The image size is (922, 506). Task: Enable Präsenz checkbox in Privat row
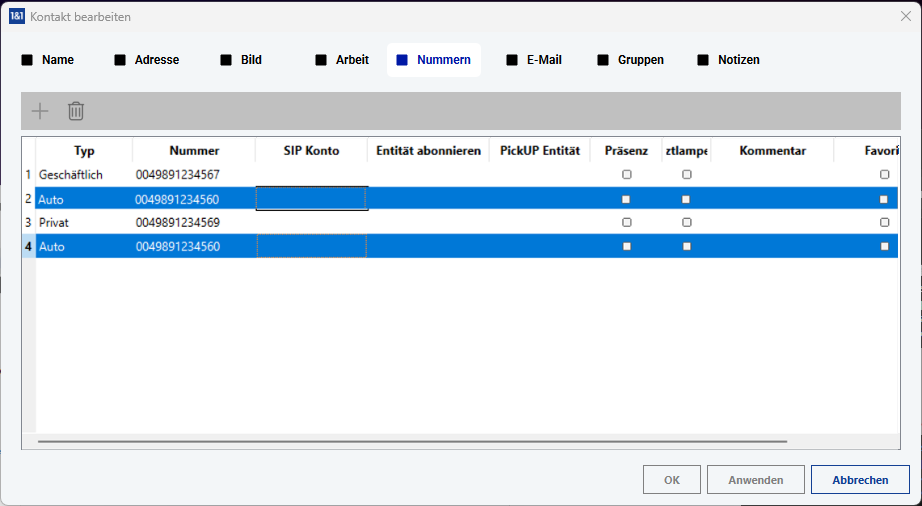tap(627, 222)
